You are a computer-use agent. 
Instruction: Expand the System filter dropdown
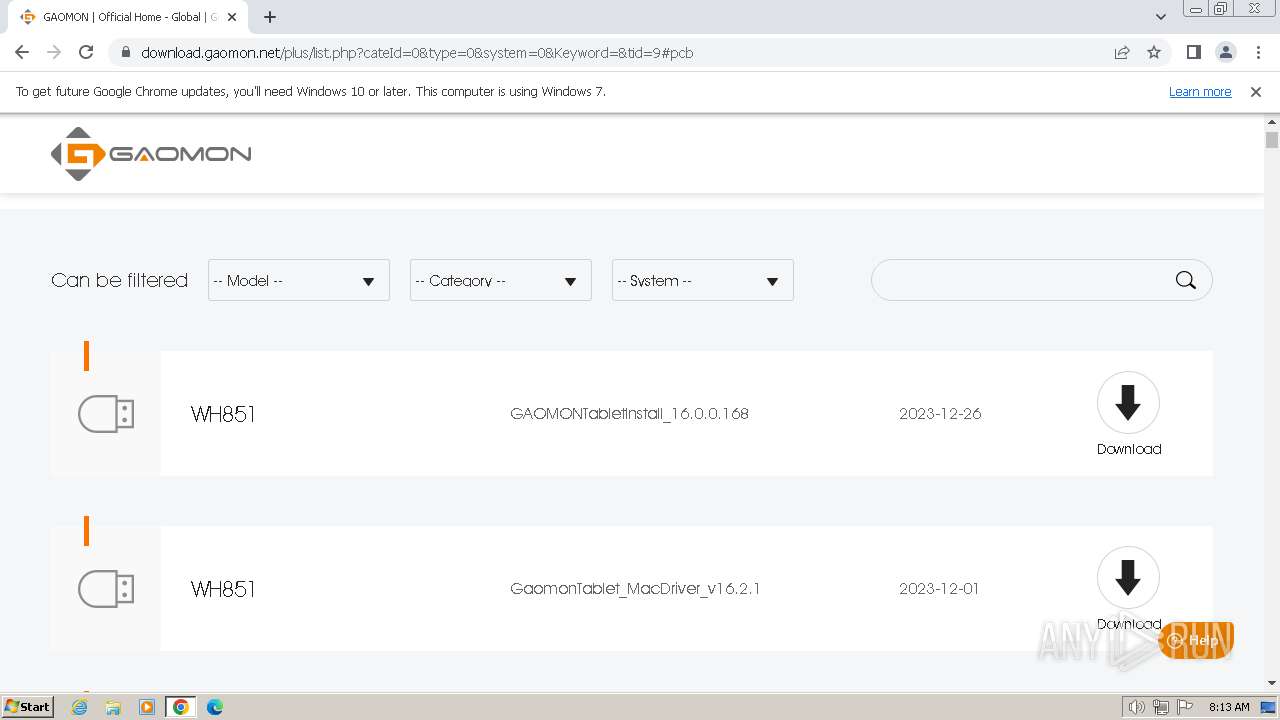coord(703,280)
